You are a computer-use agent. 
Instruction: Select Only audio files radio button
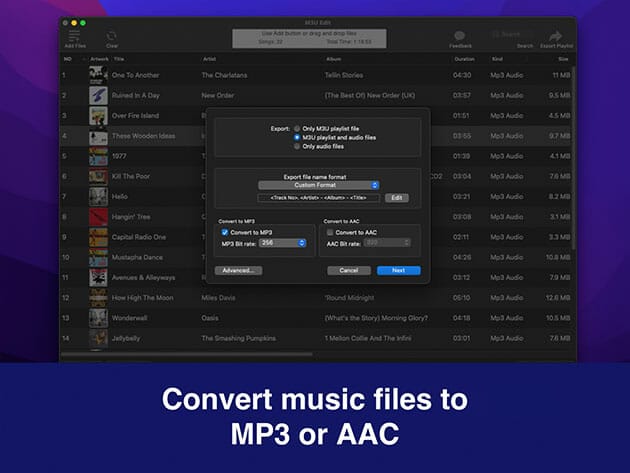297,145
